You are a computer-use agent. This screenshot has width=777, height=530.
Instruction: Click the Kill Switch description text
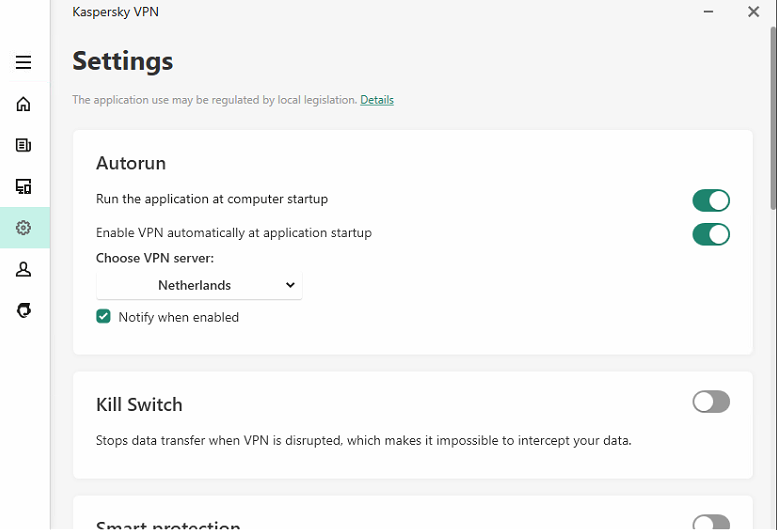363,440
